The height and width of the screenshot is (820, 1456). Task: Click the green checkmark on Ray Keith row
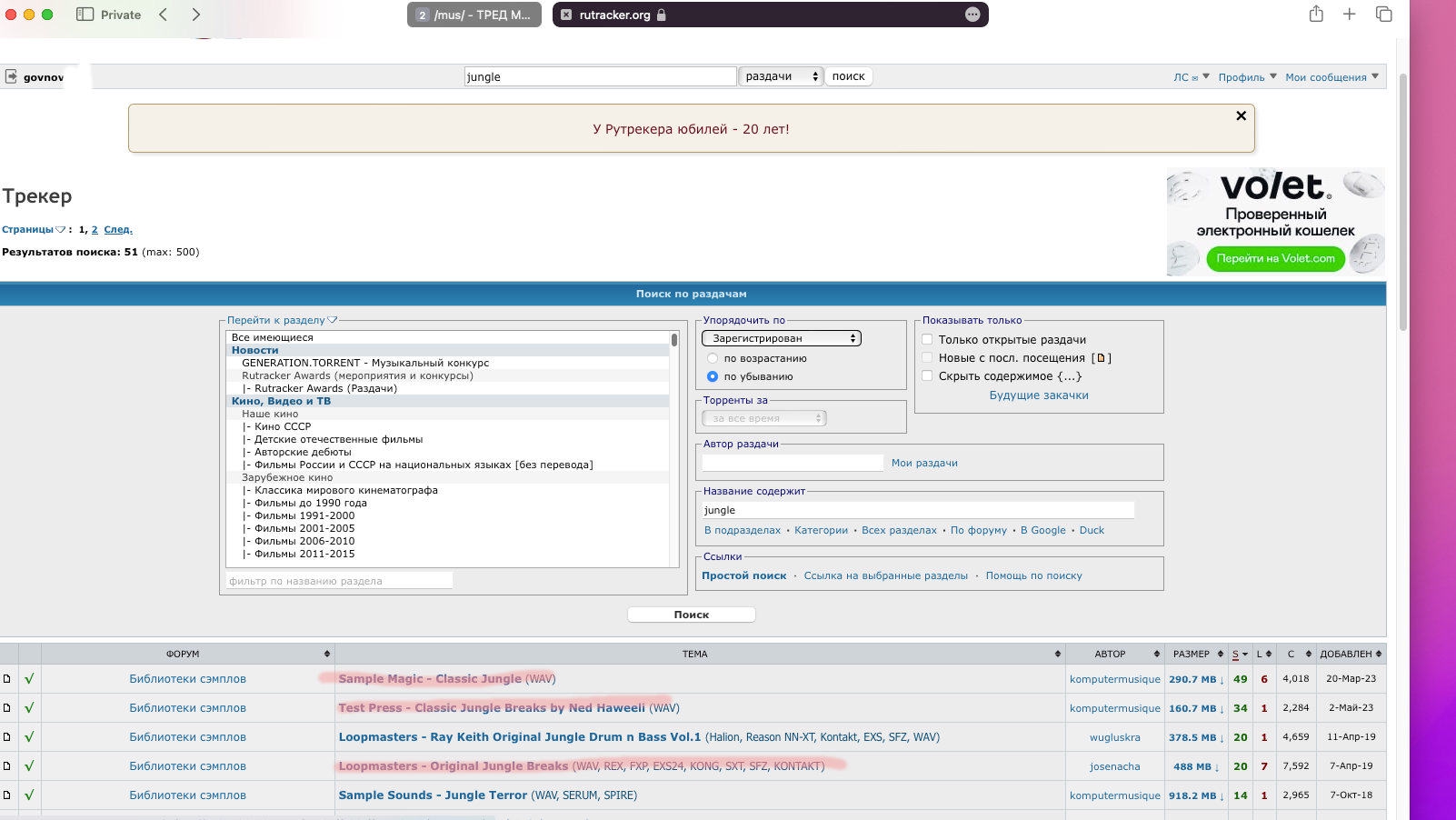(29, 736)
